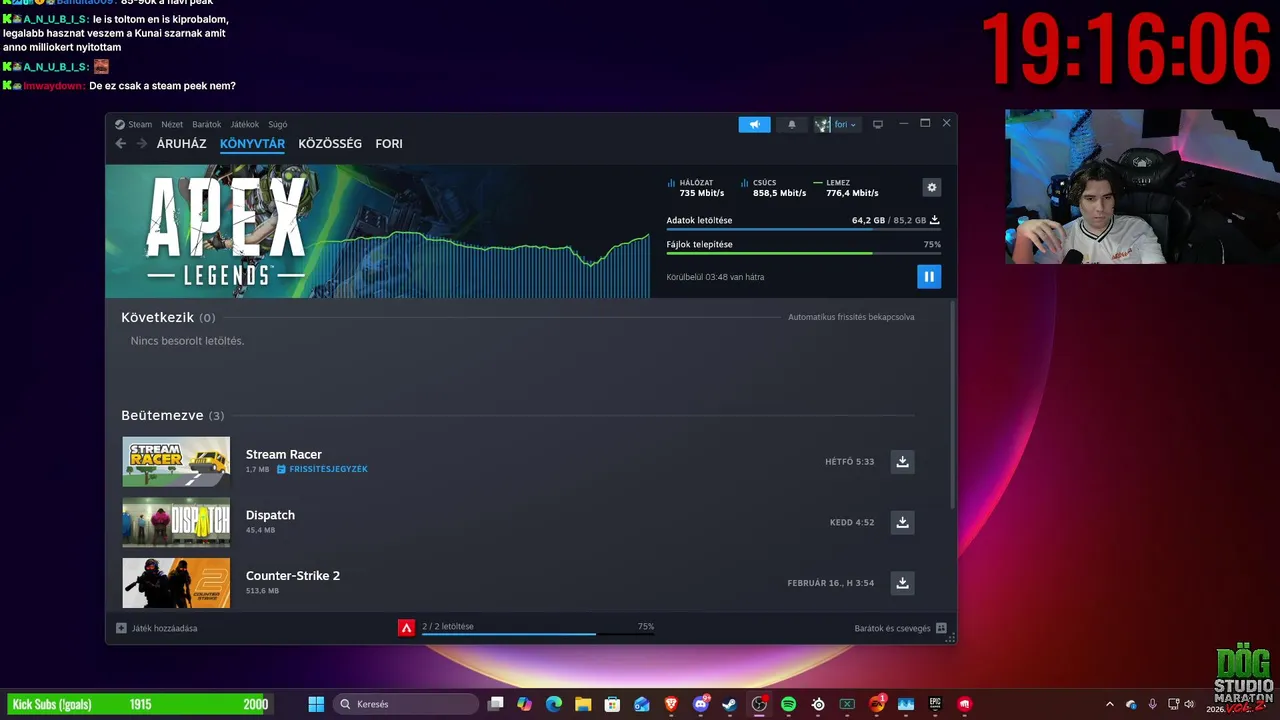The width and height of the screenshot is (1280, 720).
Task: Pause the Apex Legends download
Action: [929, 277]
